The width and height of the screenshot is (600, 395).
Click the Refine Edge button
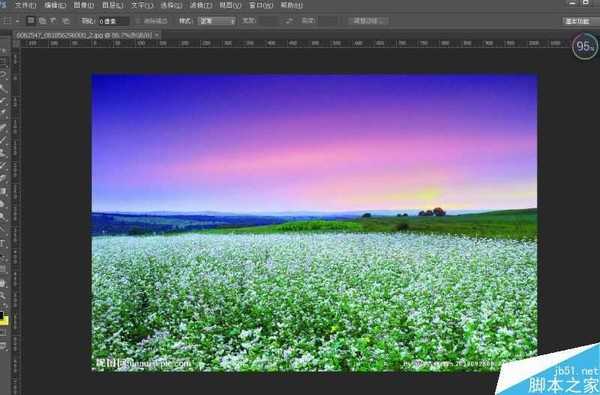click(x=368, y=21)
